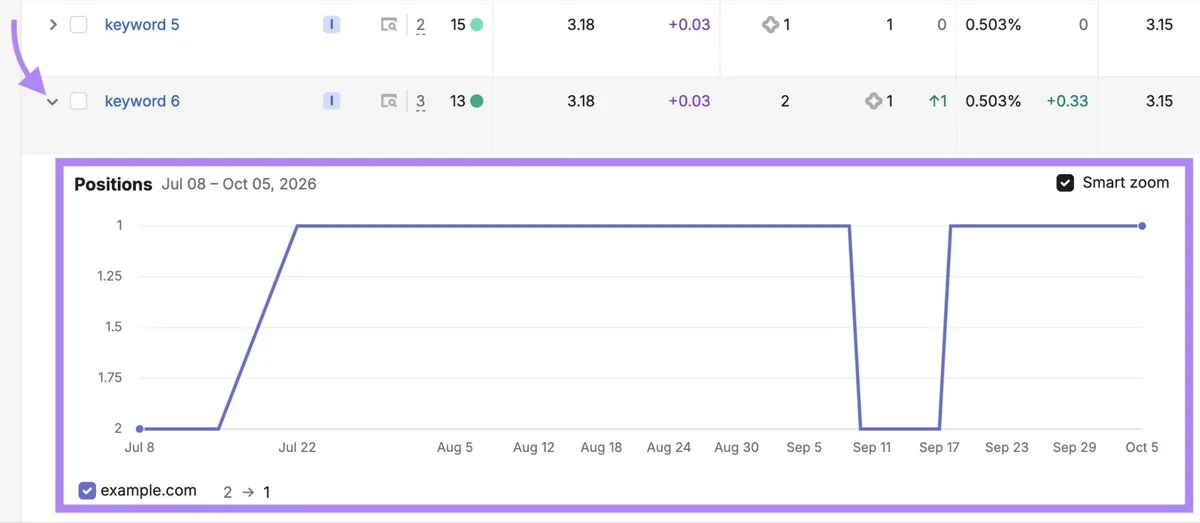Open the keyword 6 link

pyautogui.click(x=142, y=101)
